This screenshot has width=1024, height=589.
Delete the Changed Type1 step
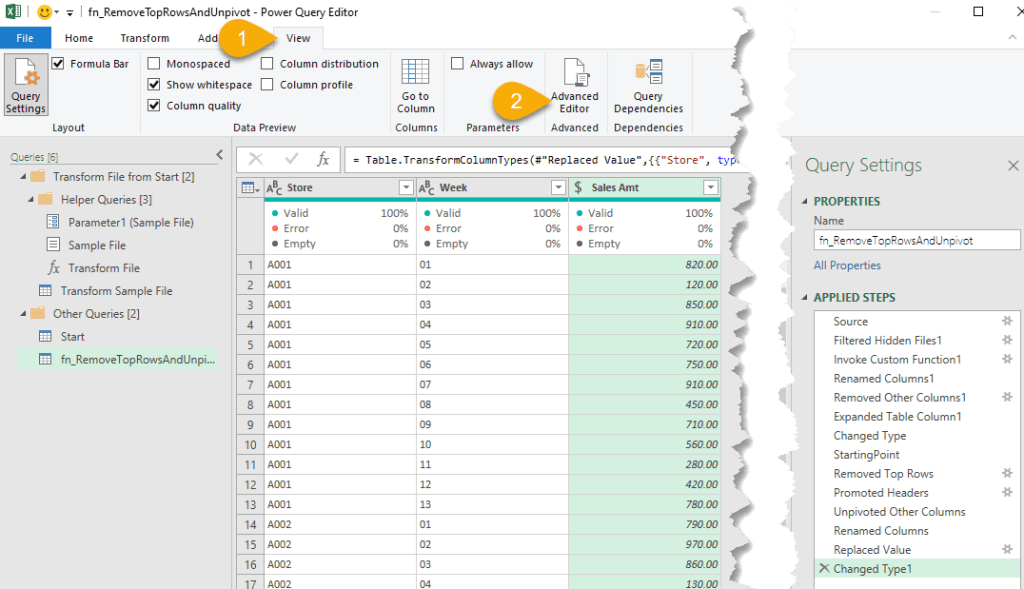(x=824, y=569)
